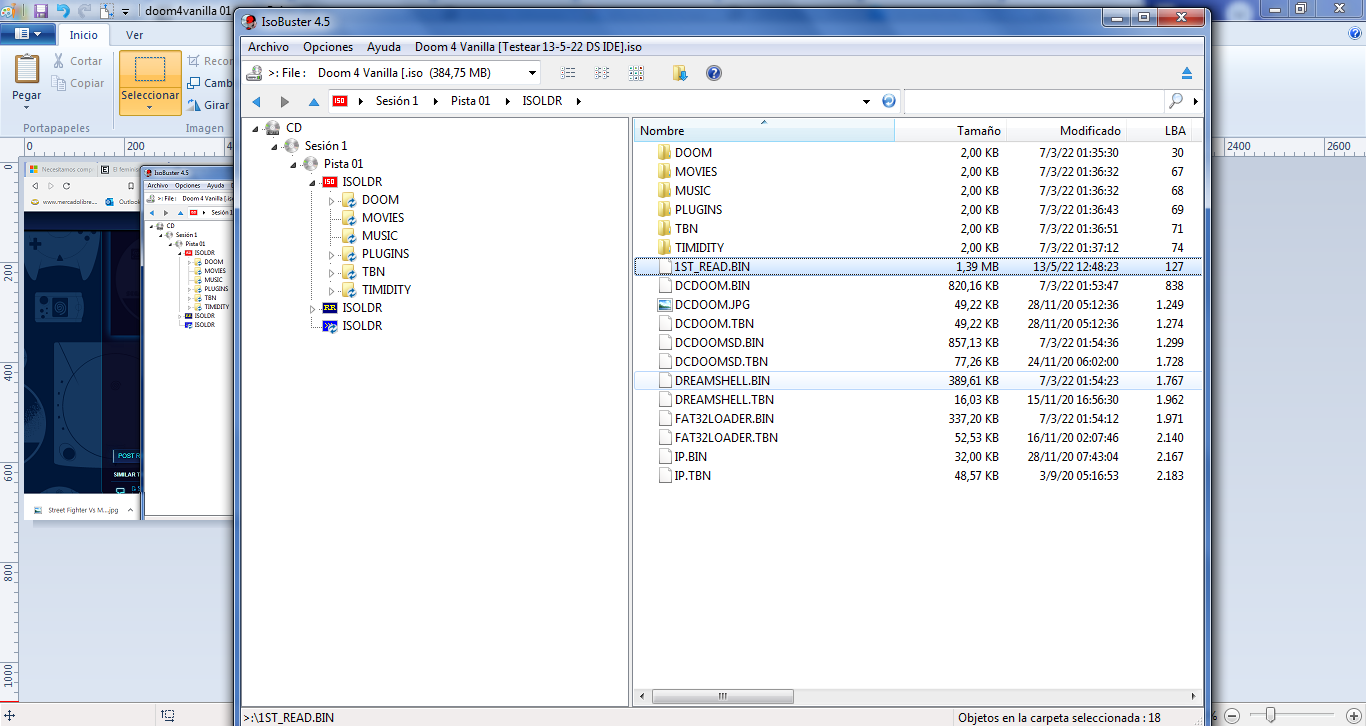Open the Opciones menu
The image size is (1366, 726).
tap(328, 47)
